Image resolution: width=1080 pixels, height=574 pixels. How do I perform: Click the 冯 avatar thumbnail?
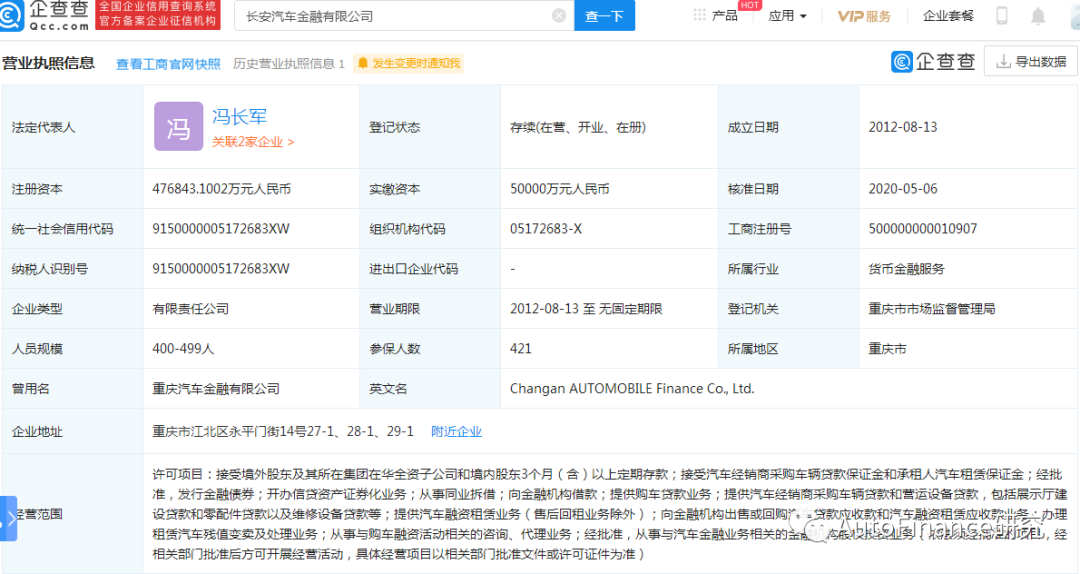click(178, 127)
